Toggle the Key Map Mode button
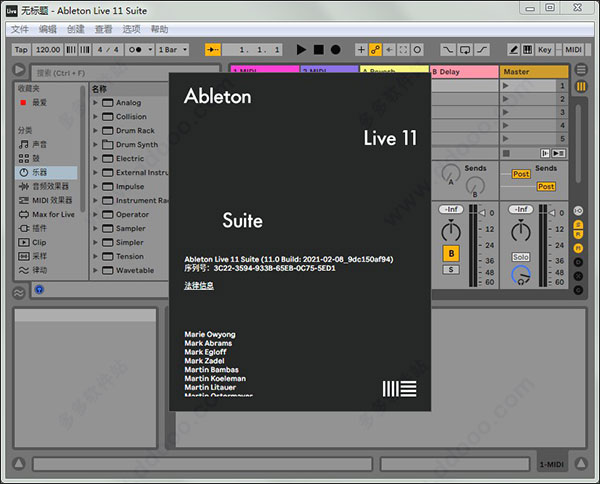 tap(545, 50)
